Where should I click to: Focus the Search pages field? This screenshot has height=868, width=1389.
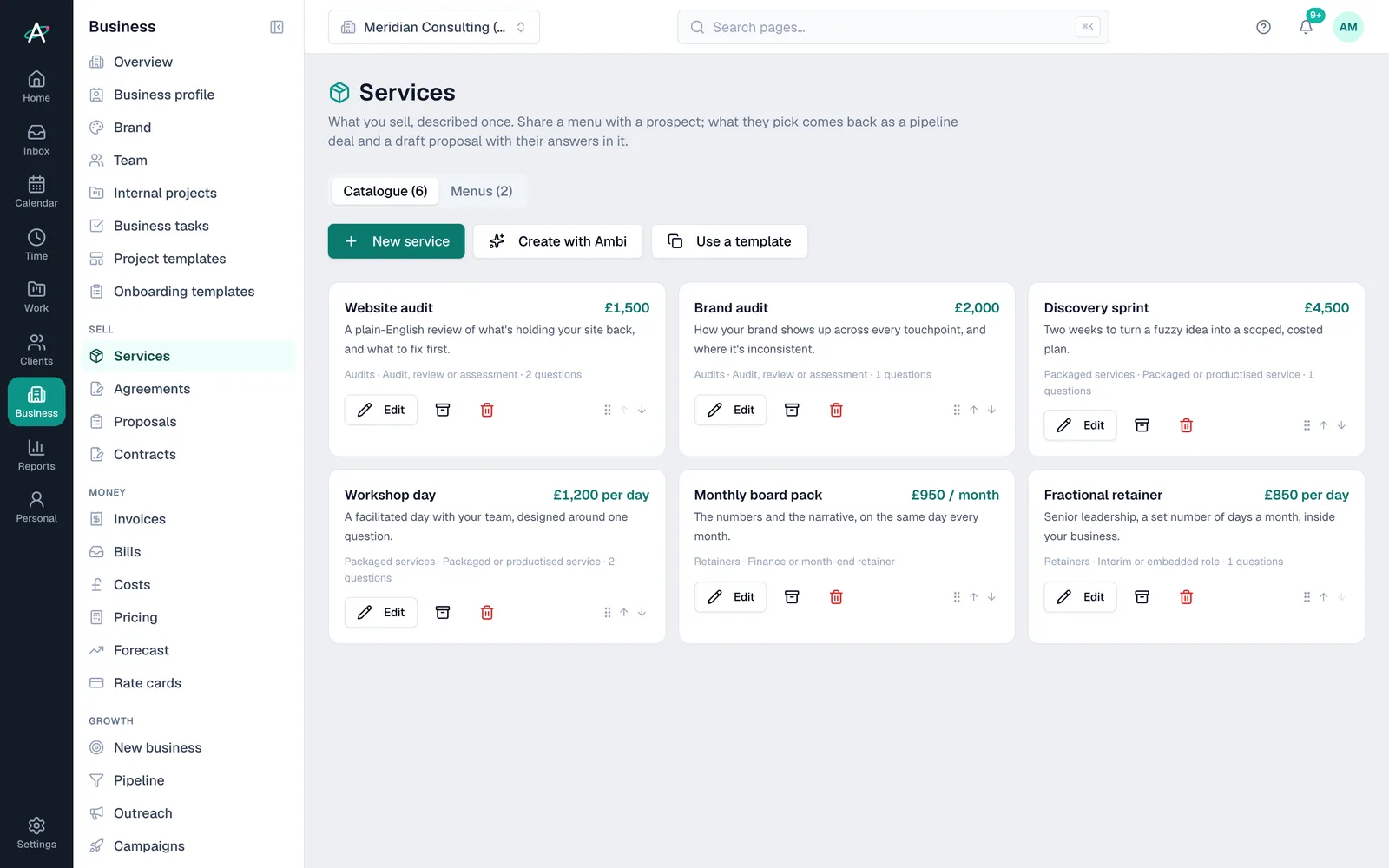point(892,27)
